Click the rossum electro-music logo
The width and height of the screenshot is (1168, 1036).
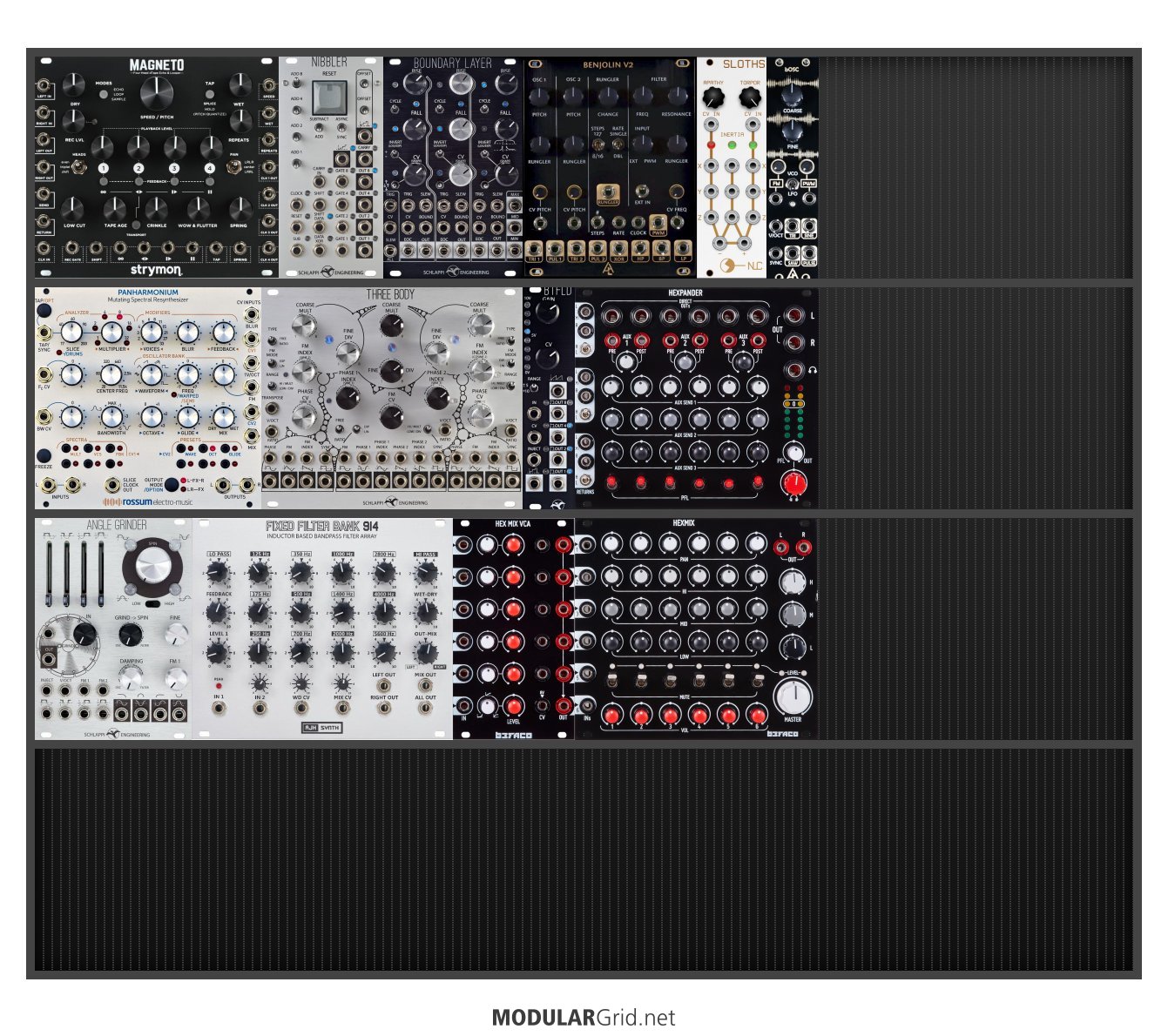pyautogui.click(x=148, y=501)
